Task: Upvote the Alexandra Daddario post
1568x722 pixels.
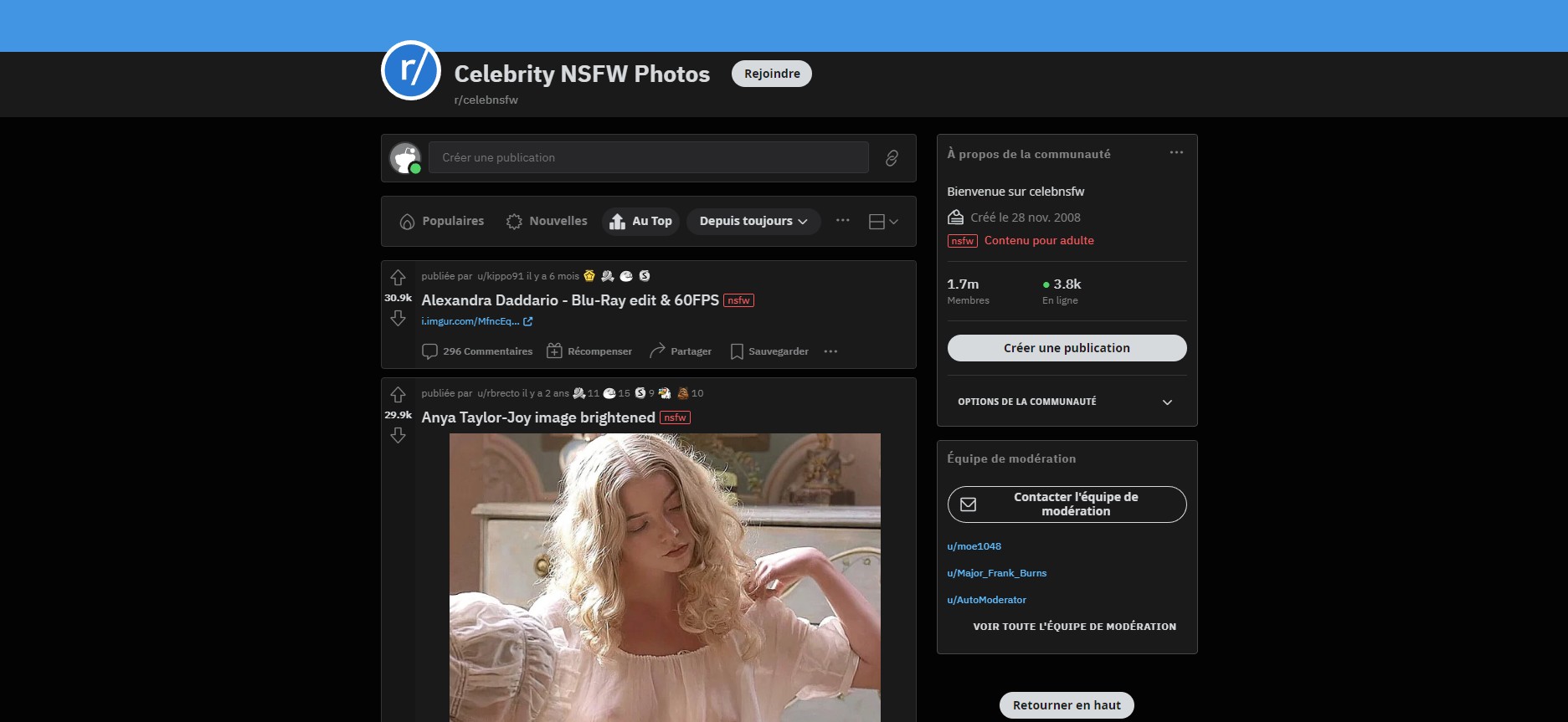Action: coord(398,277)
